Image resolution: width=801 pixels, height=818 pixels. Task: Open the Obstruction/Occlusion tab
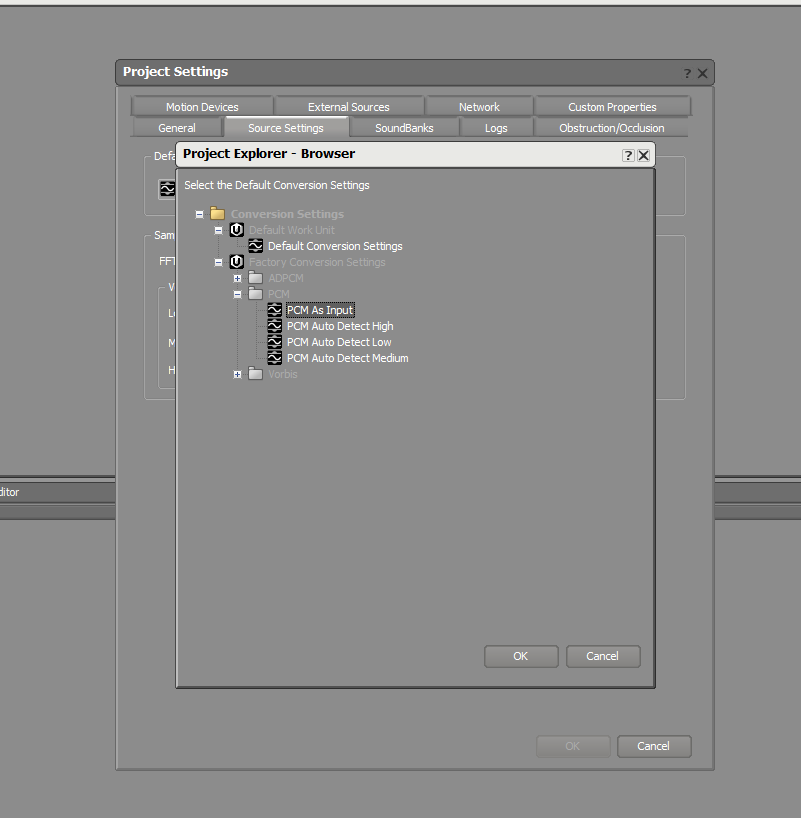click(612, 128)
